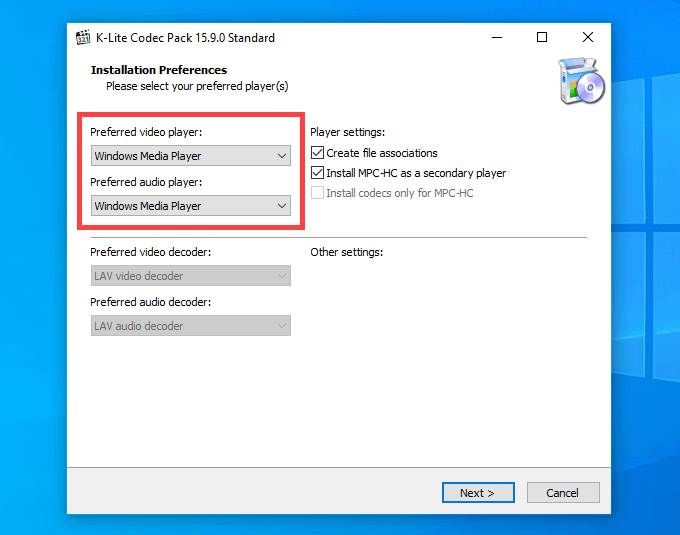
Task: Minimize the installer window
Action: tap(496, 38)
